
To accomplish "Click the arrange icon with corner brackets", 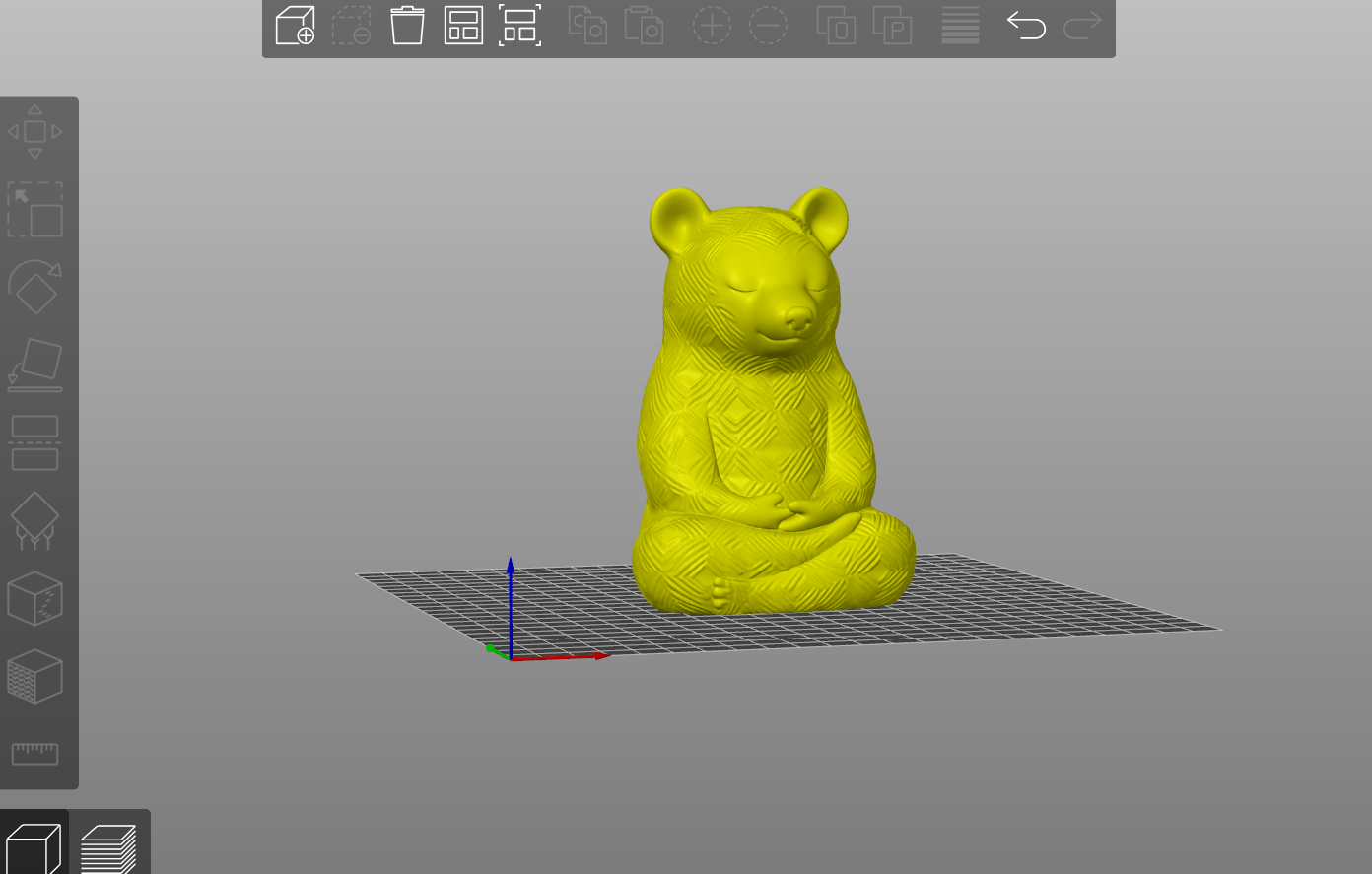I will 519,26.
